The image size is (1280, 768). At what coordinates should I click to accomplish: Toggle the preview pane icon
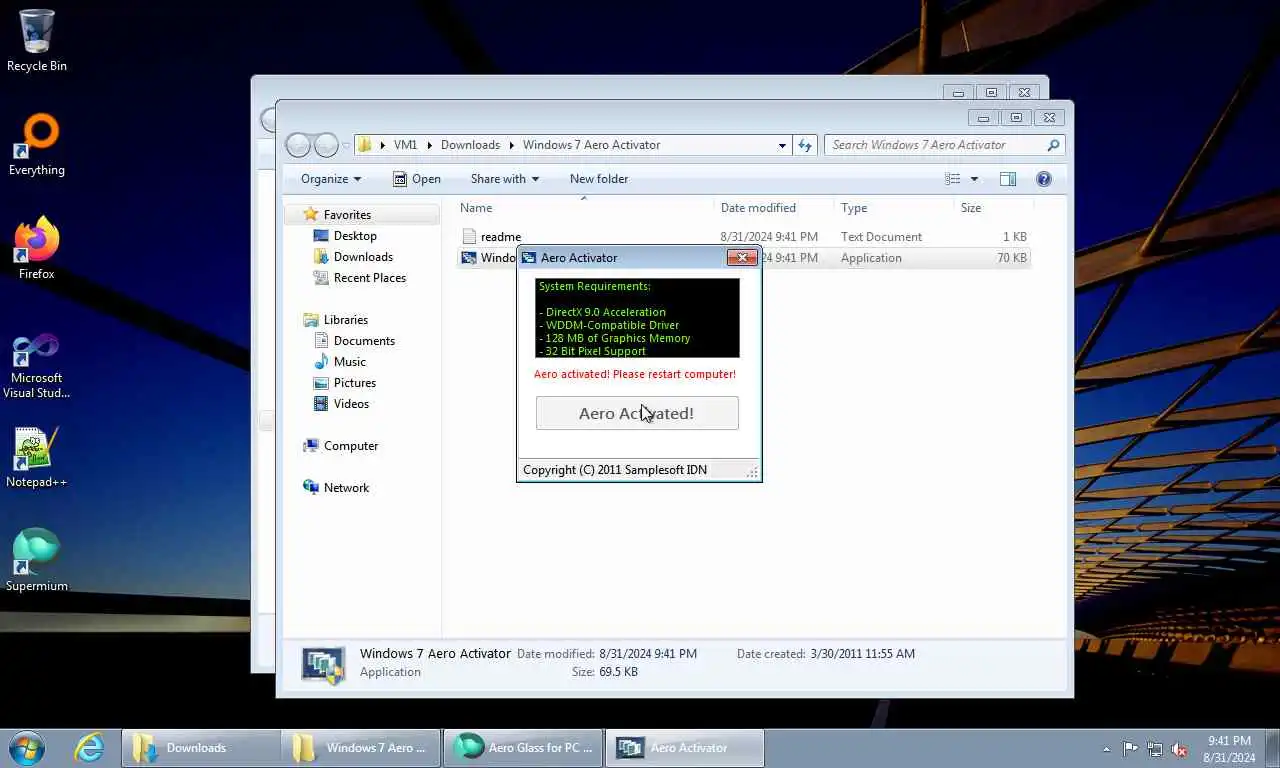pos(1008,179)
